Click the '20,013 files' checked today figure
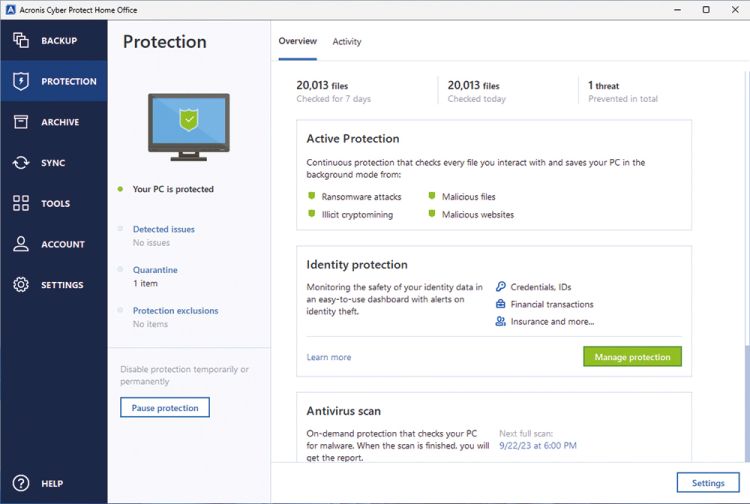Viewport: 750px width, 504px height. coord(474,86)
